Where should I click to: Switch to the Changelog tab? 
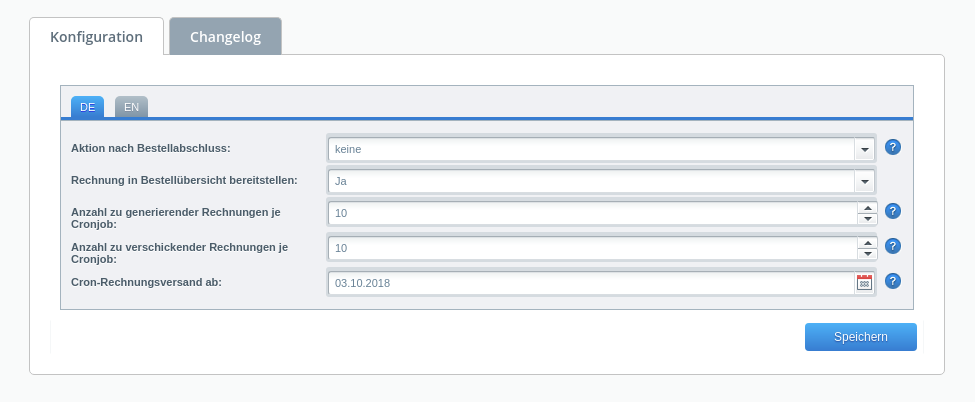[225, 37]
